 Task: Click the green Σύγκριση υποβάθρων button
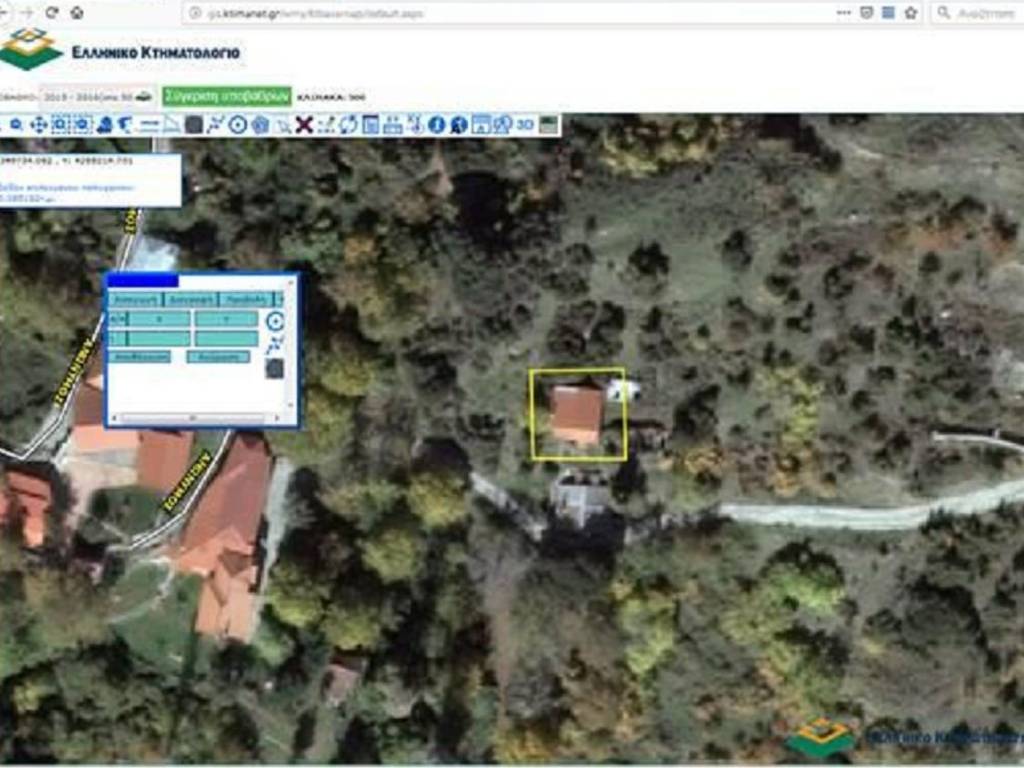[x=226, y=96]
